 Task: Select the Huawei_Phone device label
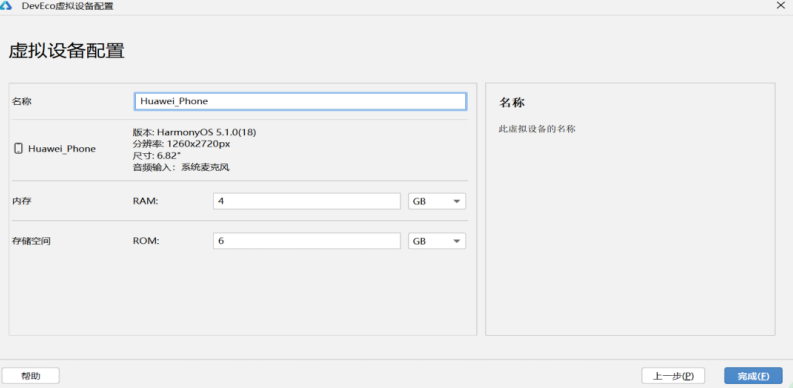click(62, 149)
